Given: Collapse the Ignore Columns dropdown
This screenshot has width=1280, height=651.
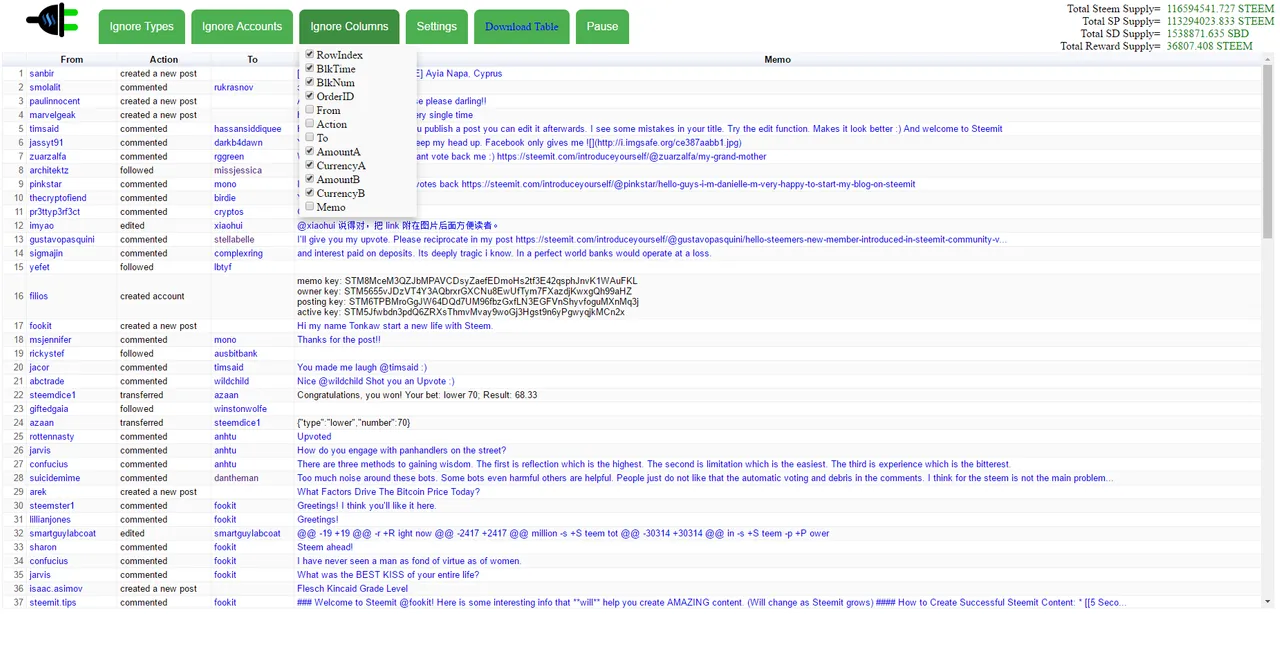Looking at the screenshot, I should (349, 27).
